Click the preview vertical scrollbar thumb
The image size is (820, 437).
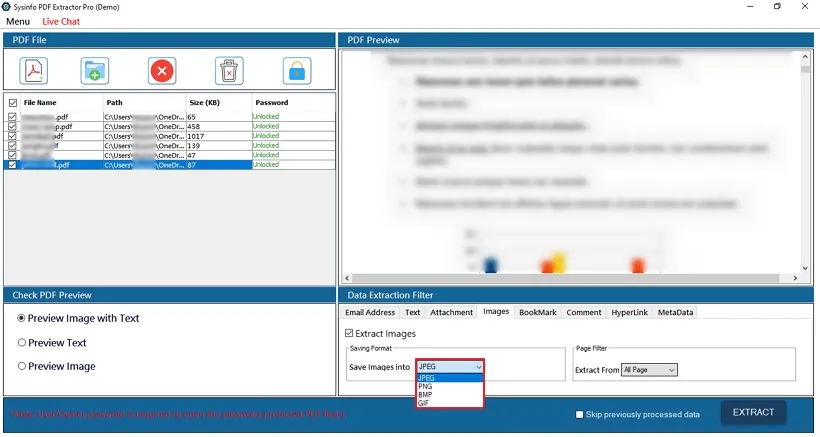pos(805,68)
